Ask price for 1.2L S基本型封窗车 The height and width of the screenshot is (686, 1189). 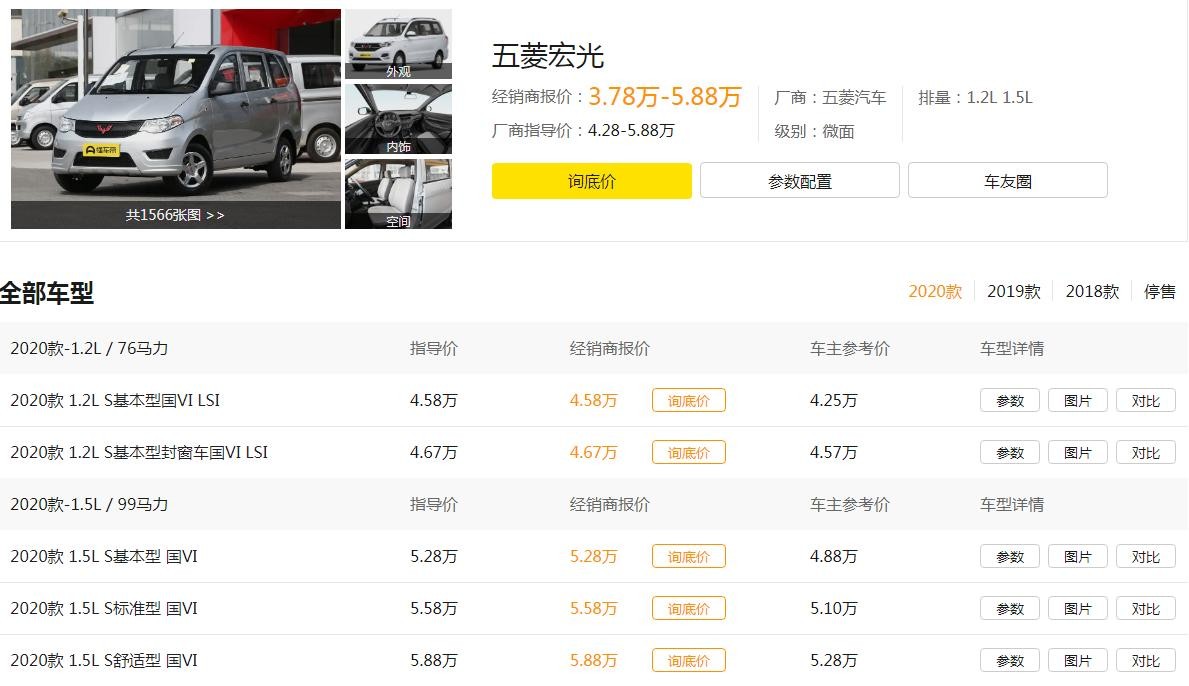point(688,453)
